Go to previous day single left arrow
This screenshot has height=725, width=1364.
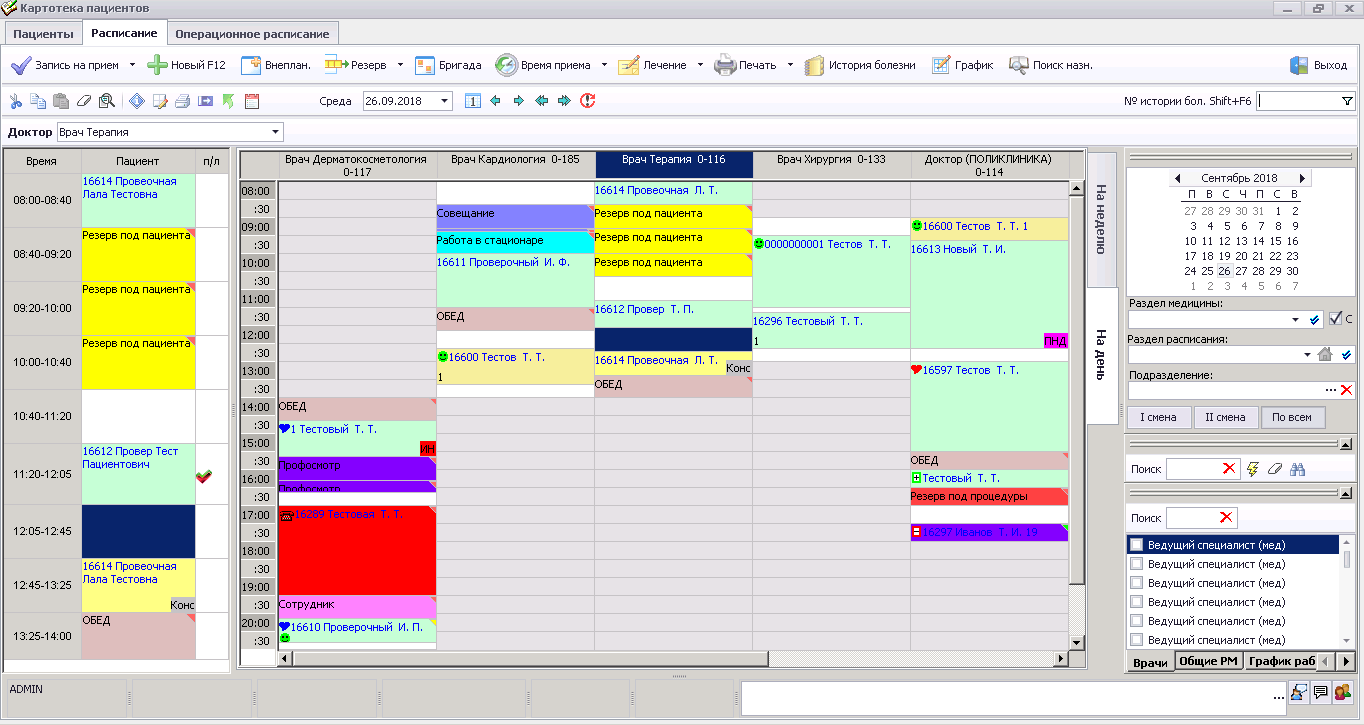tap(495, 101)
